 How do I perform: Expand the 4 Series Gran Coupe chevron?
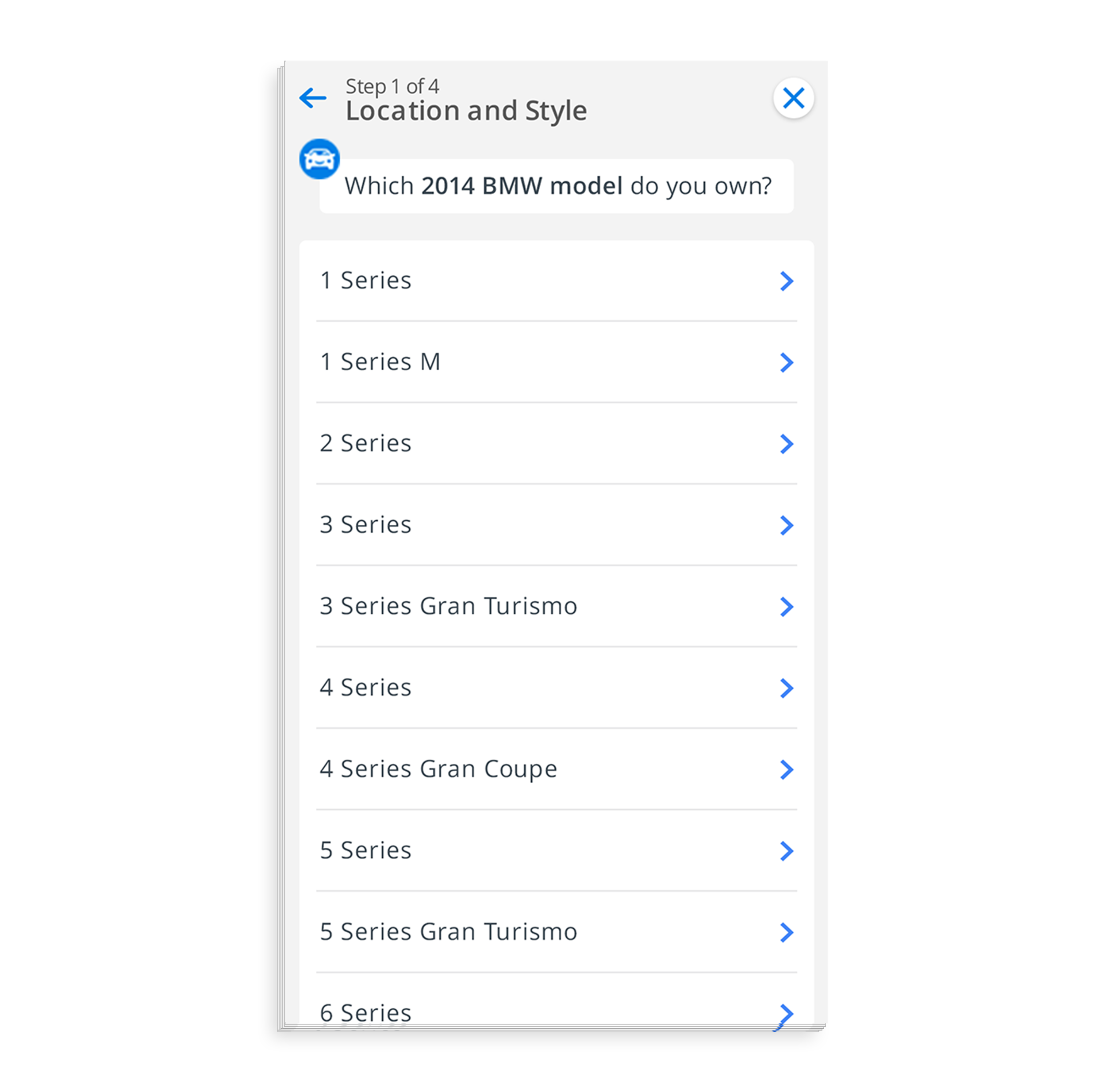(787, 769)
